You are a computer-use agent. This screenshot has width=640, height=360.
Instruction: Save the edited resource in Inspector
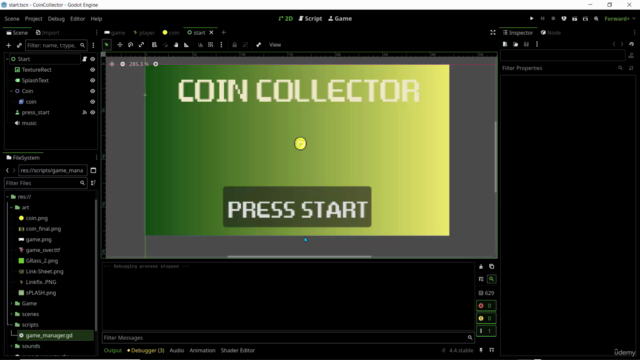(526, 44)
